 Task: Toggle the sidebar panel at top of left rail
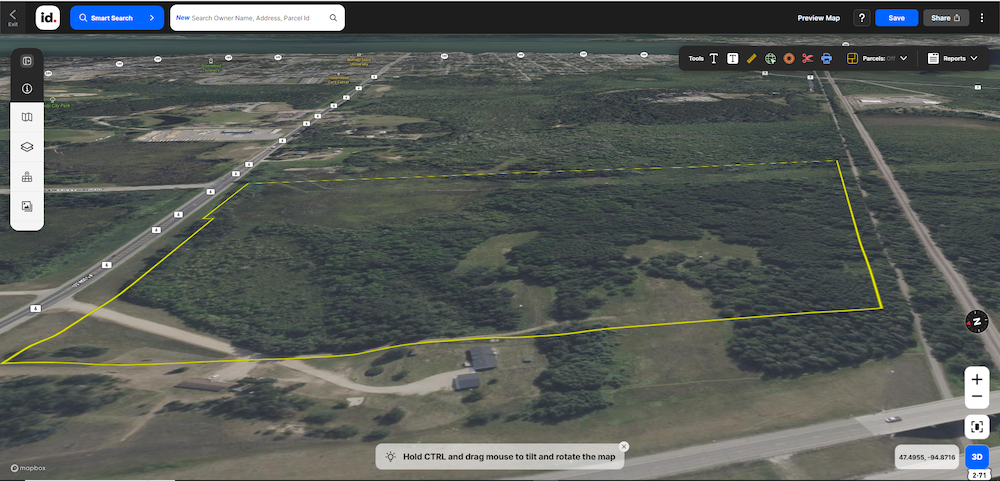click(27, 61)
